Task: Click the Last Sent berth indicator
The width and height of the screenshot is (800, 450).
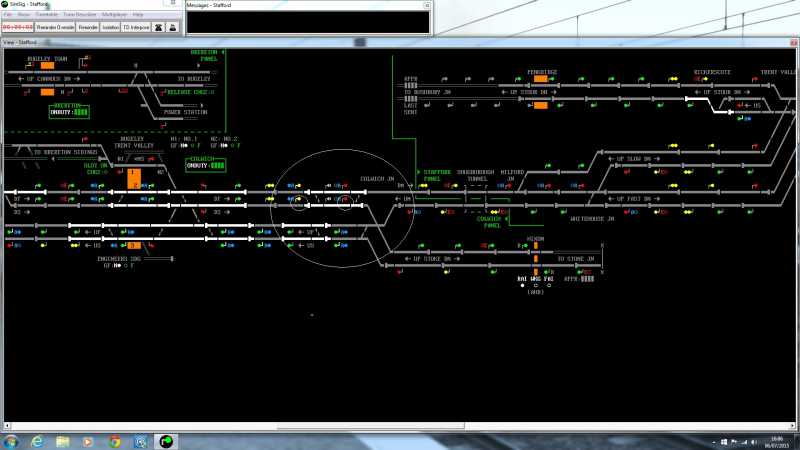Action: coord(411,99)
